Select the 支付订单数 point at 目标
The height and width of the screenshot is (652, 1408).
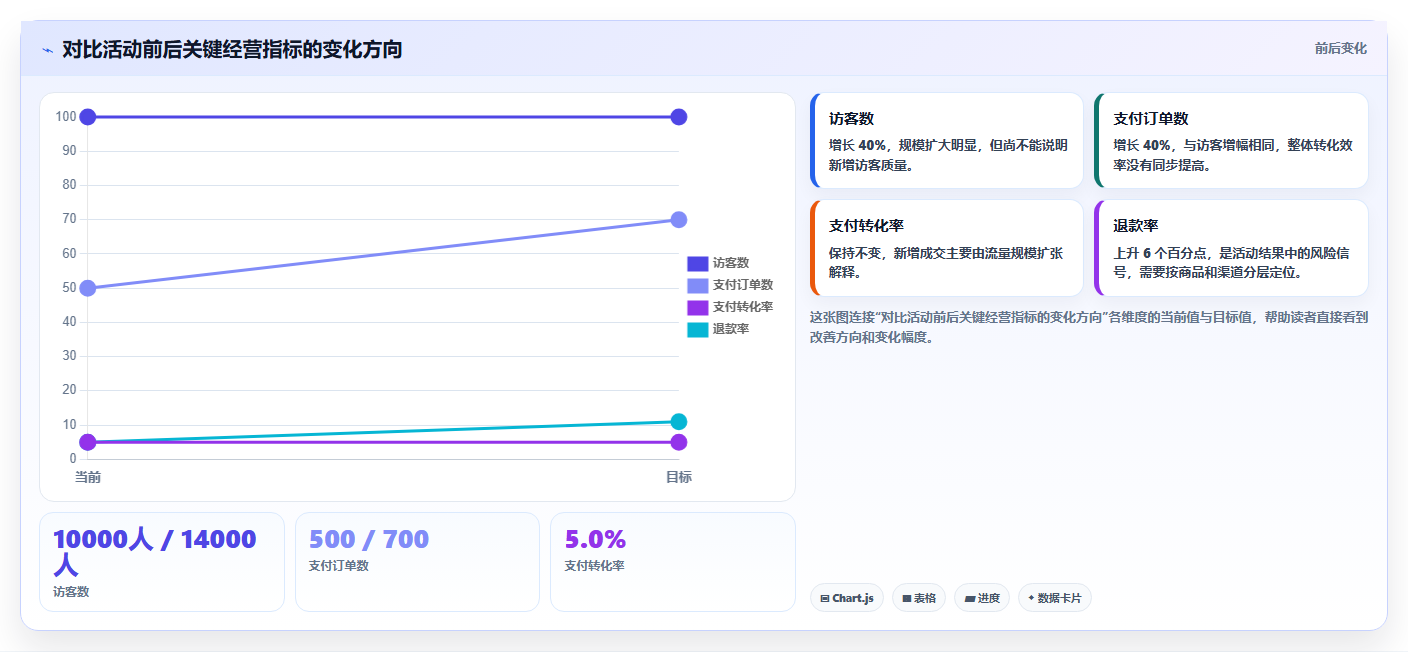pos(679,220)
